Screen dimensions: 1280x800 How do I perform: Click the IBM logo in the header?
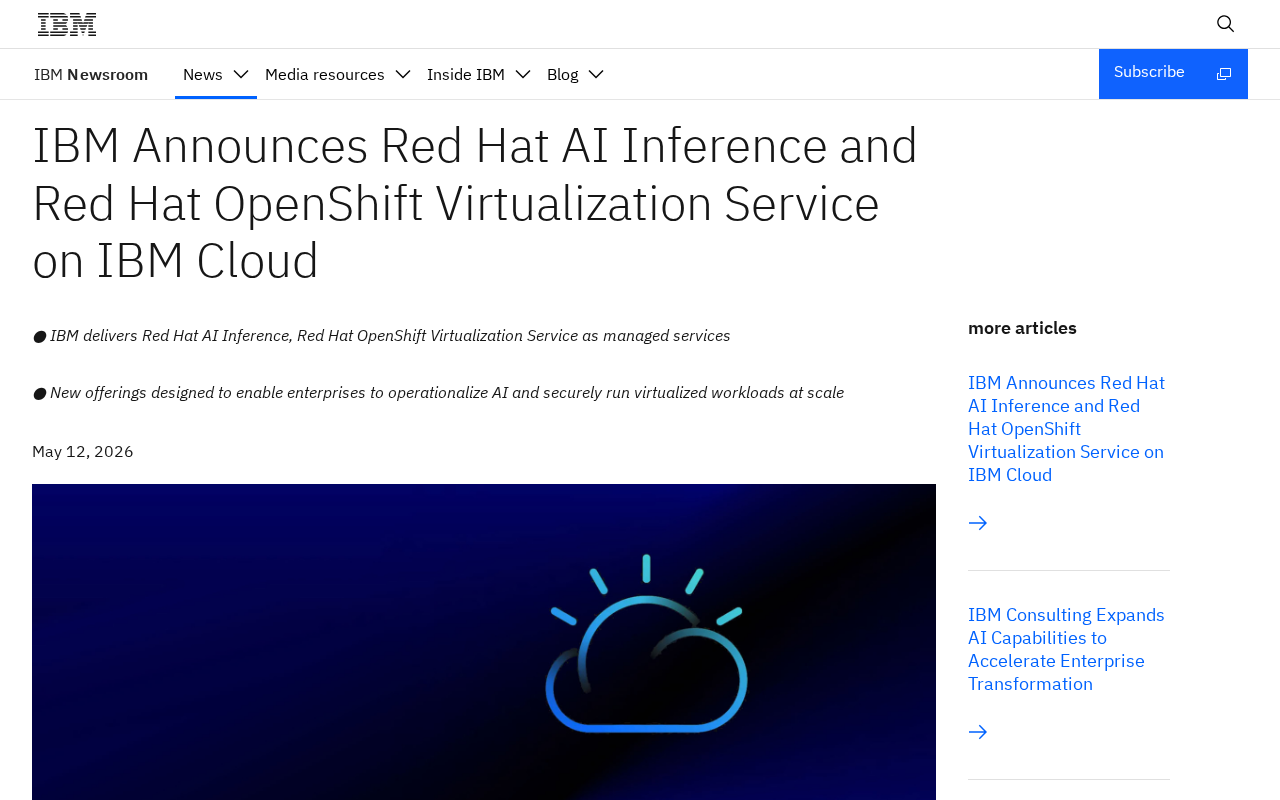[67, 24]
